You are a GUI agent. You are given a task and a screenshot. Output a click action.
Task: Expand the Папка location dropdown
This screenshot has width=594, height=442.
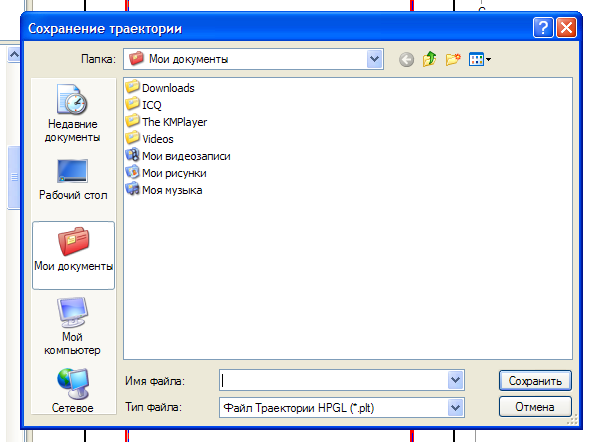374,59
